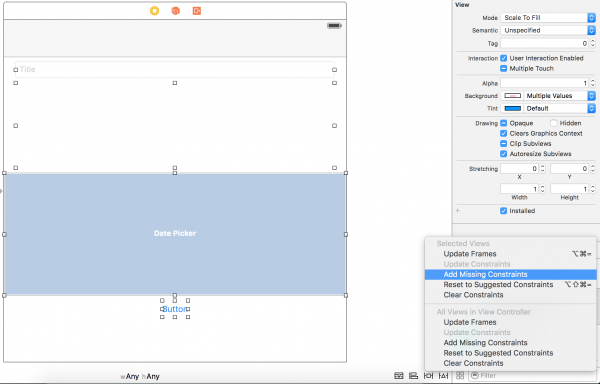Click the blue Button on the canvas
600x384 pixels.
tap(175, 309)
